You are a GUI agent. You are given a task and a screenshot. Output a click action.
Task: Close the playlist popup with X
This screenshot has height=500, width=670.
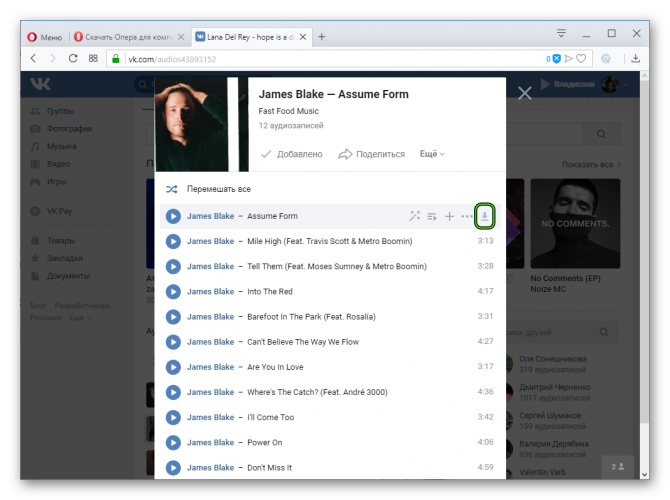pyautogui.click(x=524, y=93)
